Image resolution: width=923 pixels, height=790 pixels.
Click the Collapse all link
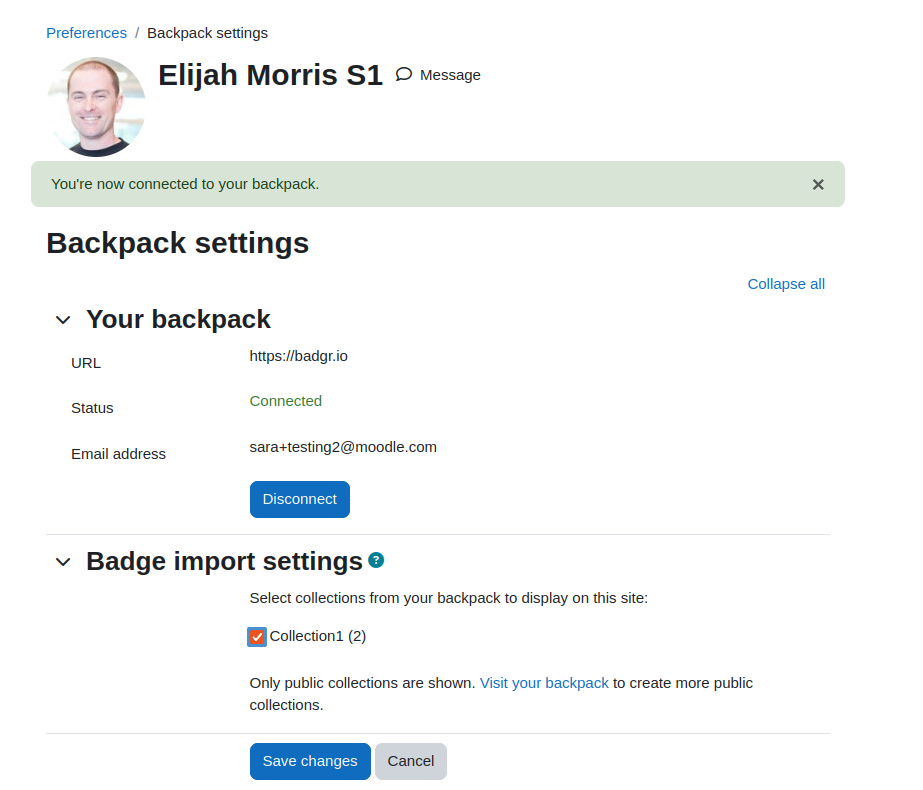[786, 284]
